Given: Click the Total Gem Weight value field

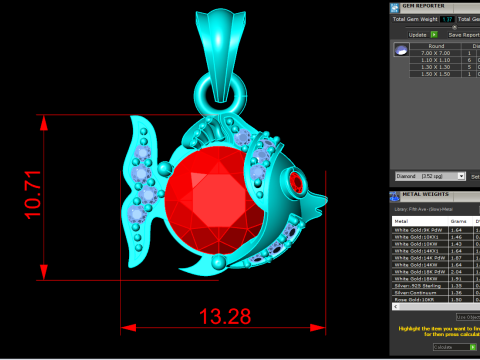Looking at the screenshot, I should (447, 19).
